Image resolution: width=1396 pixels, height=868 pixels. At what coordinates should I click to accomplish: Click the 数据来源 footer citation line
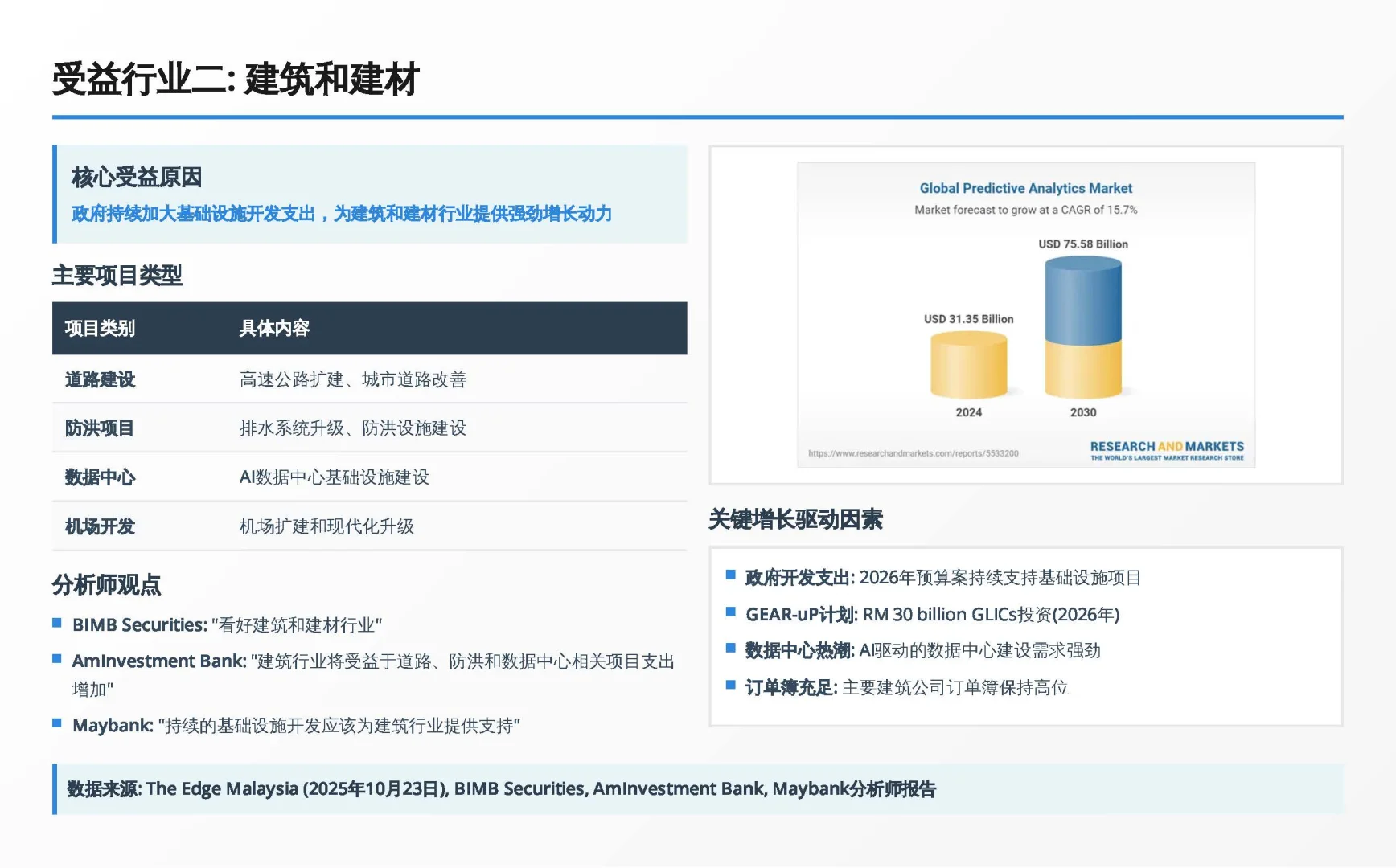point(501,789)
